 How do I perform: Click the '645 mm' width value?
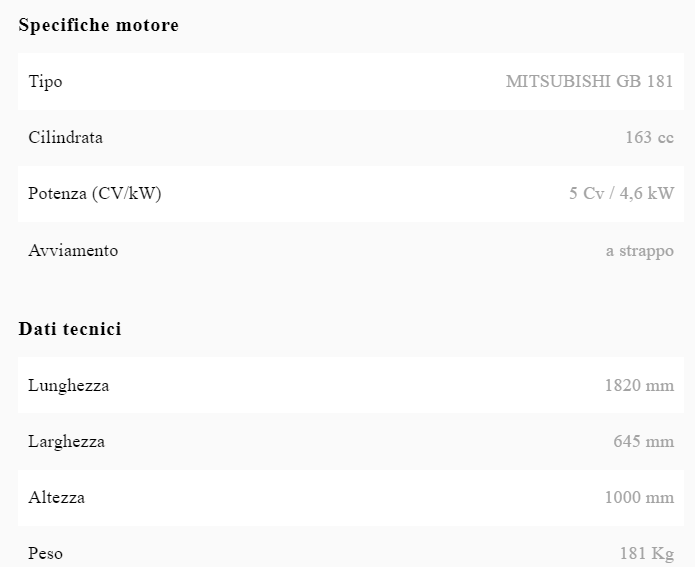point(643,441)
